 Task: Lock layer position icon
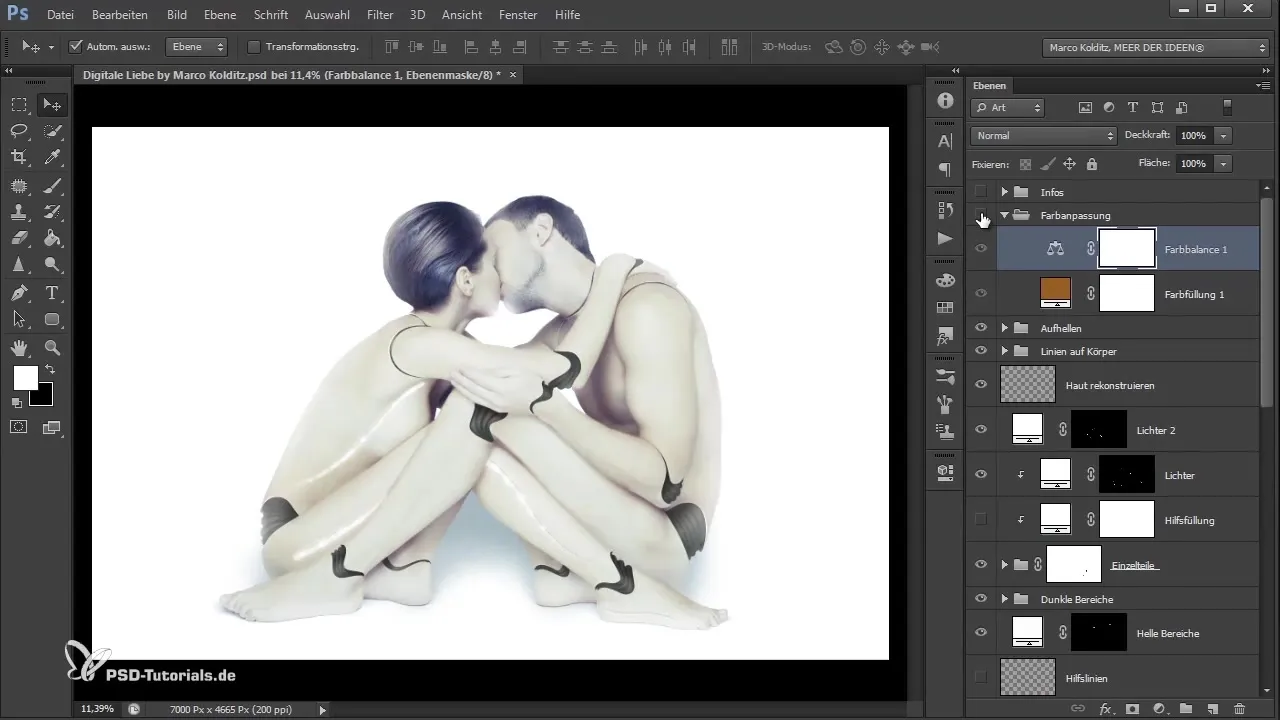point(1069,164)
